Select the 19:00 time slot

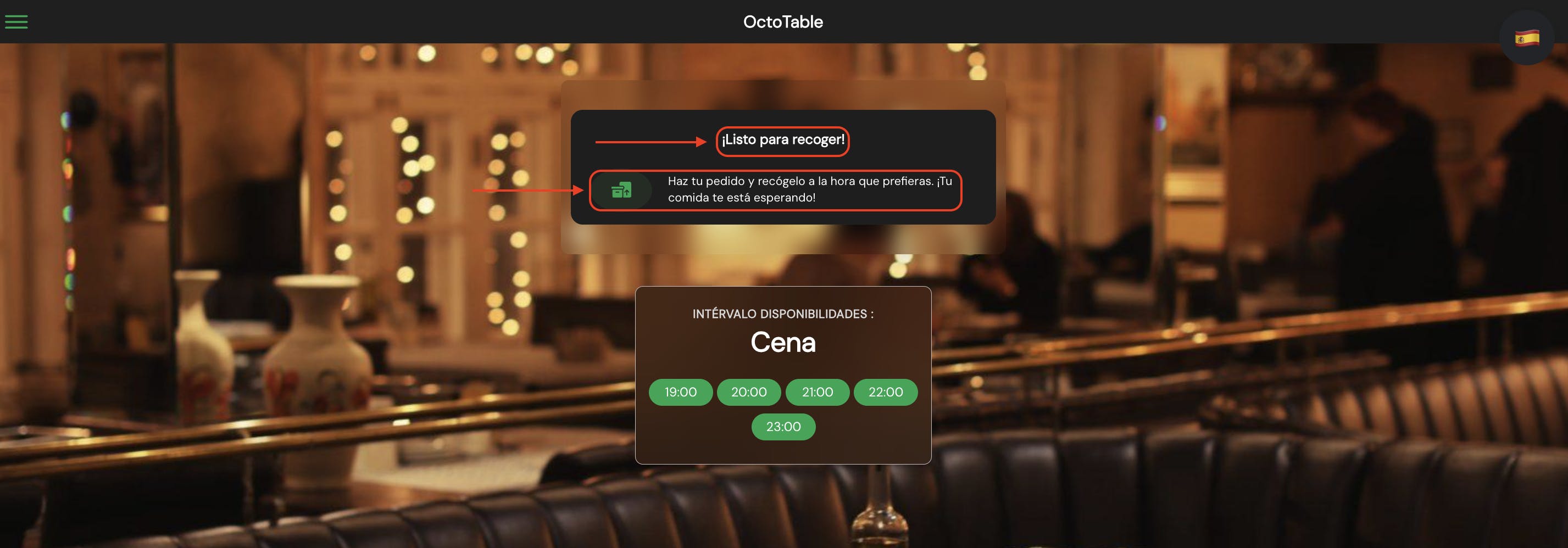click(x=681, y=392)
